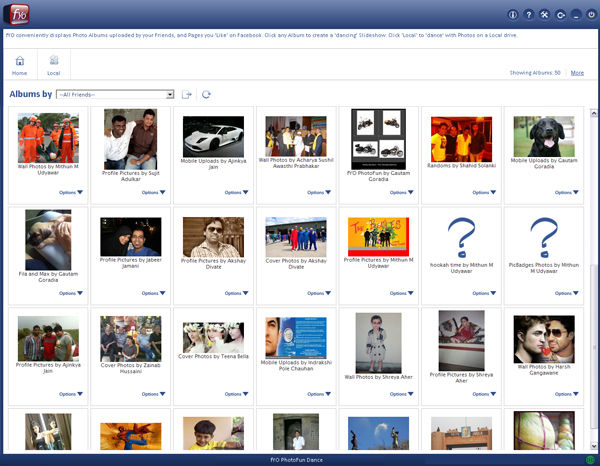Expand Options for hookah time album
The image size is (600, 466).
click(x=484, y=293)
